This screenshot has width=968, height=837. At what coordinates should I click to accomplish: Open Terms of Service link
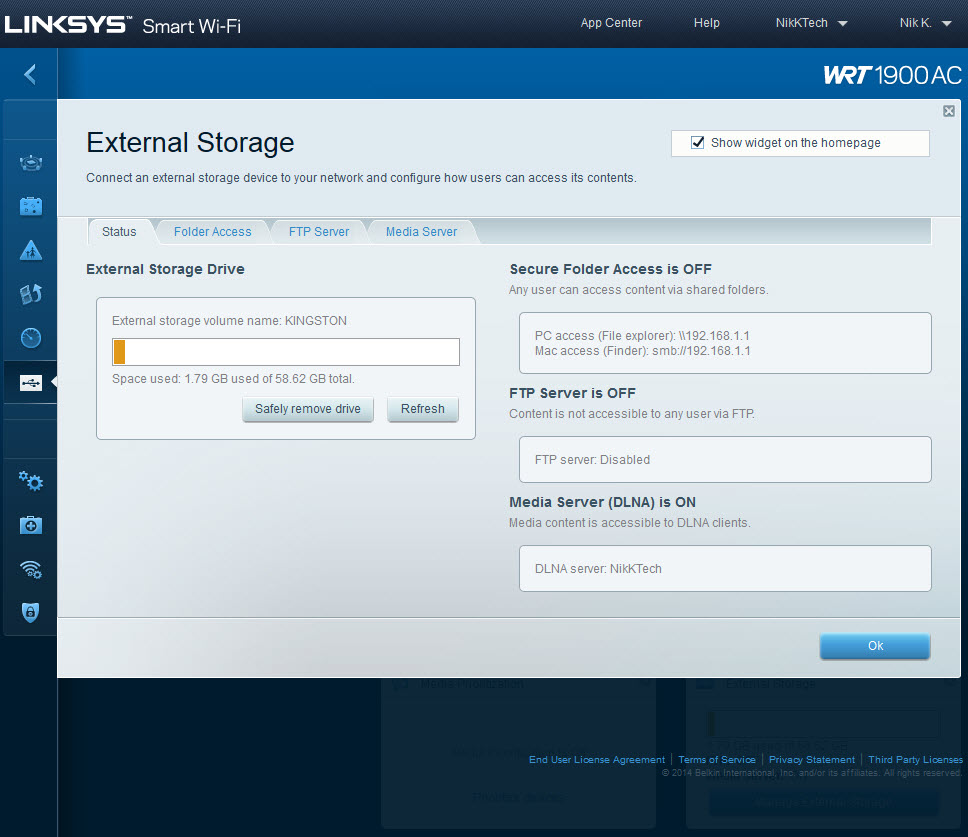pyautogui.click(x=717, y=759)
